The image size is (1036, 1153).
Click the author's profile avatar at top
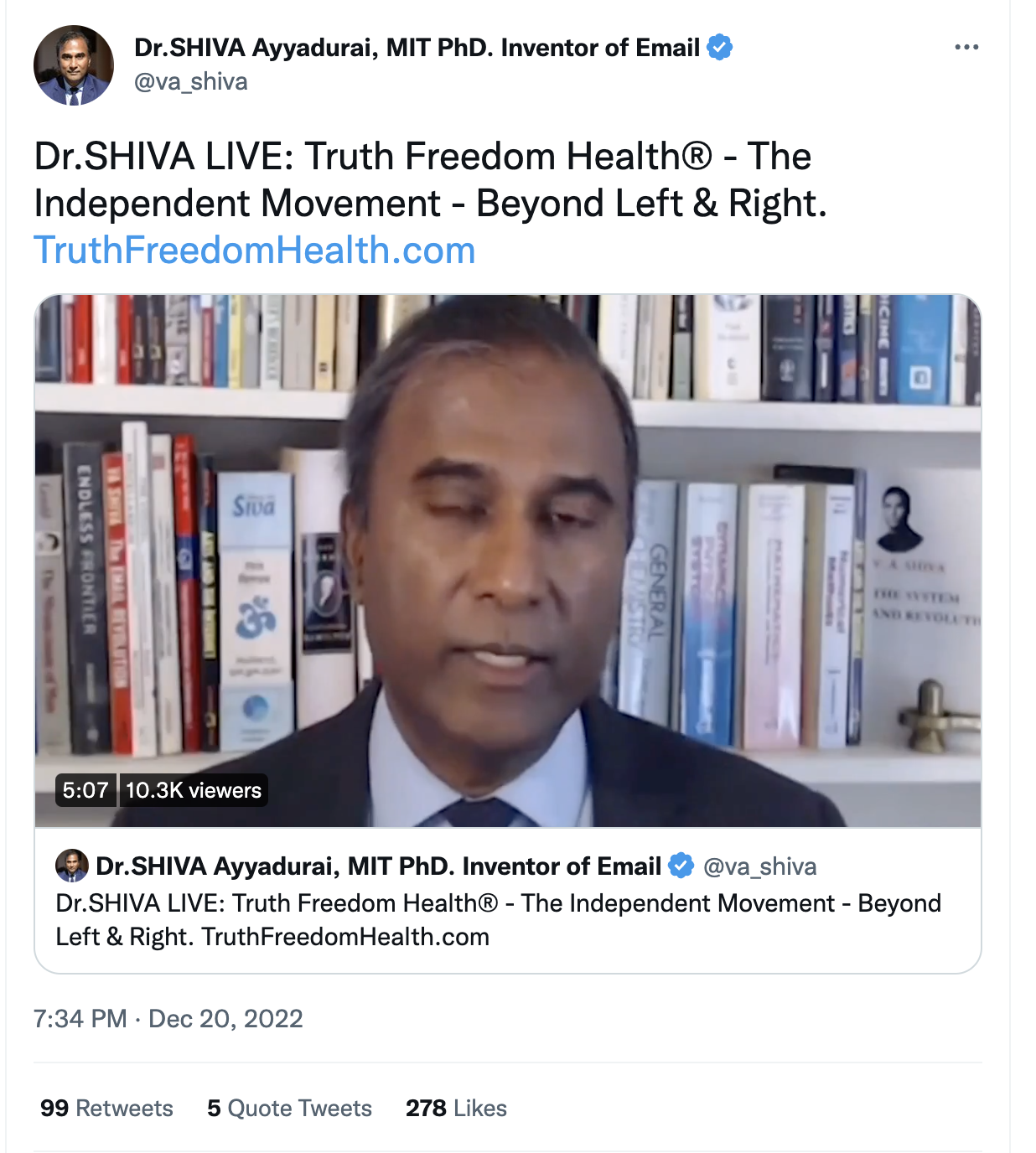click(74, 65)
